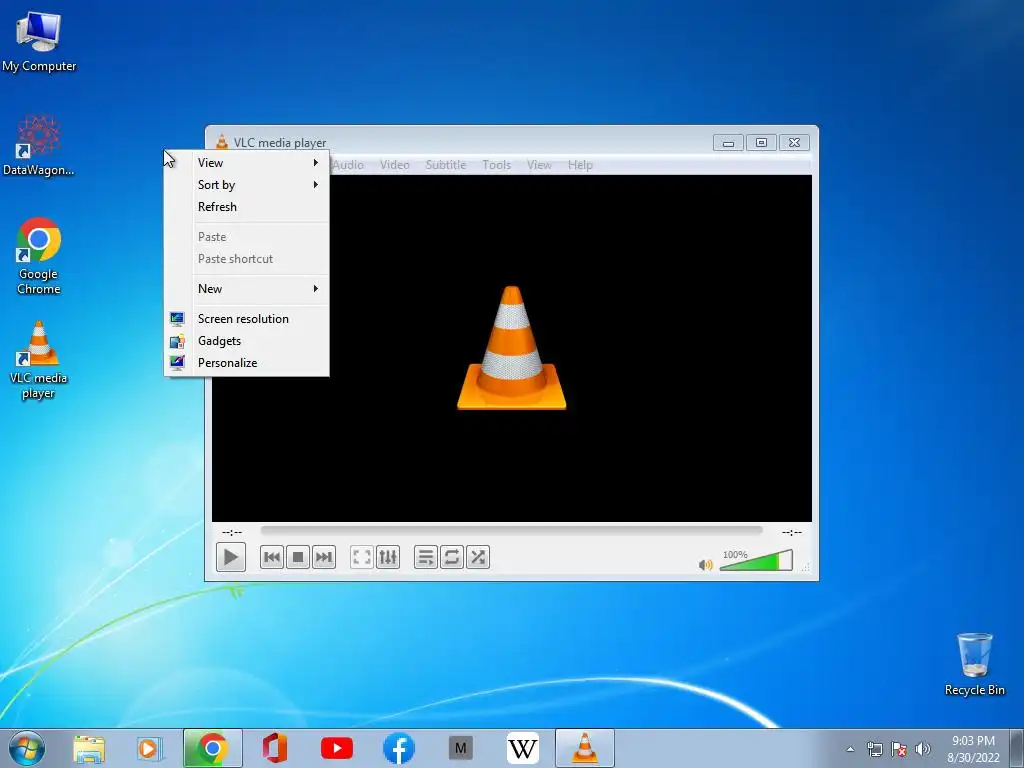Open Facebook from taskbar
This screenshot has width=1024, height=768.
[398, 748]
